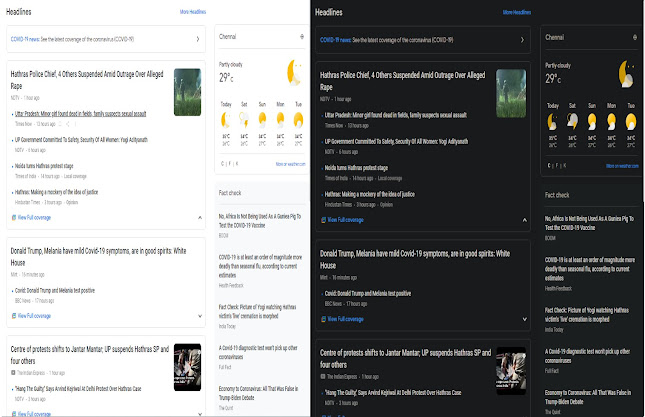Open 'UP Government Committed To Safety' article, light panel
The width and height of the screenshot is (645, 417).
tap(81, 140)
